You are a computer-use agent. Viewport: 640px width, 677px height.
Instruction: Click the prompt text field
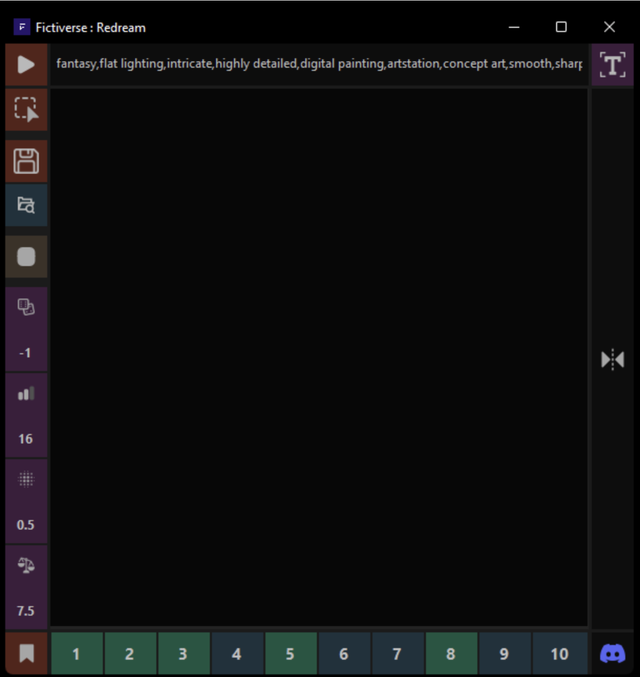coord(318,65)
